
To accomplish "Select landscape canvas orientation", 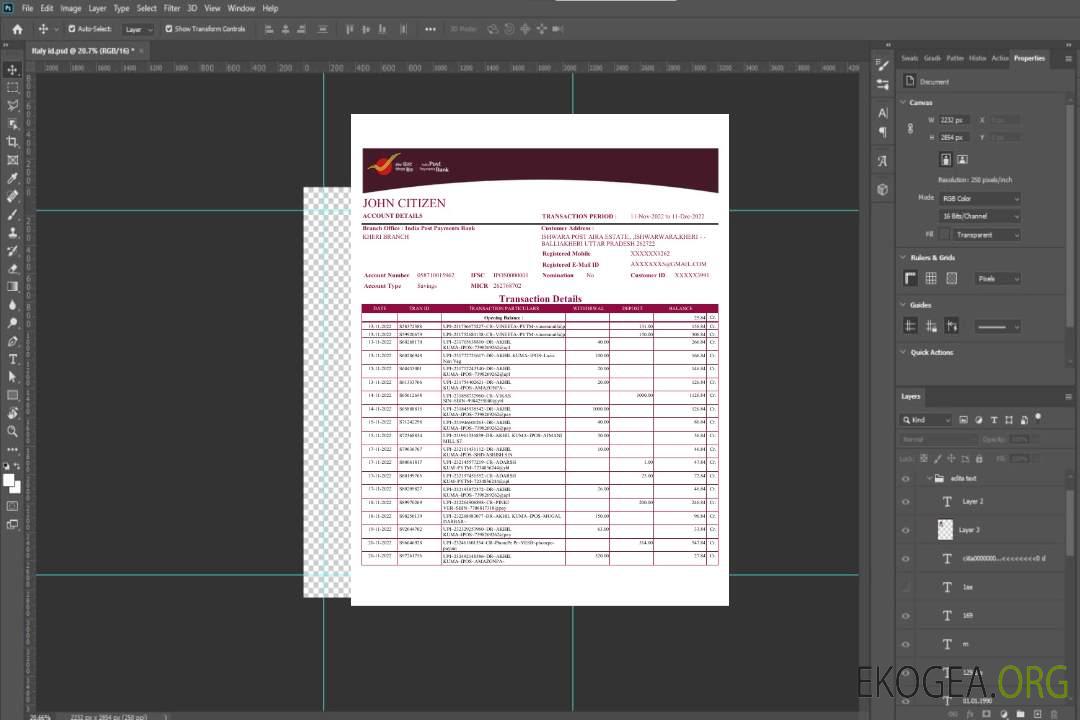I will (962, 160).
